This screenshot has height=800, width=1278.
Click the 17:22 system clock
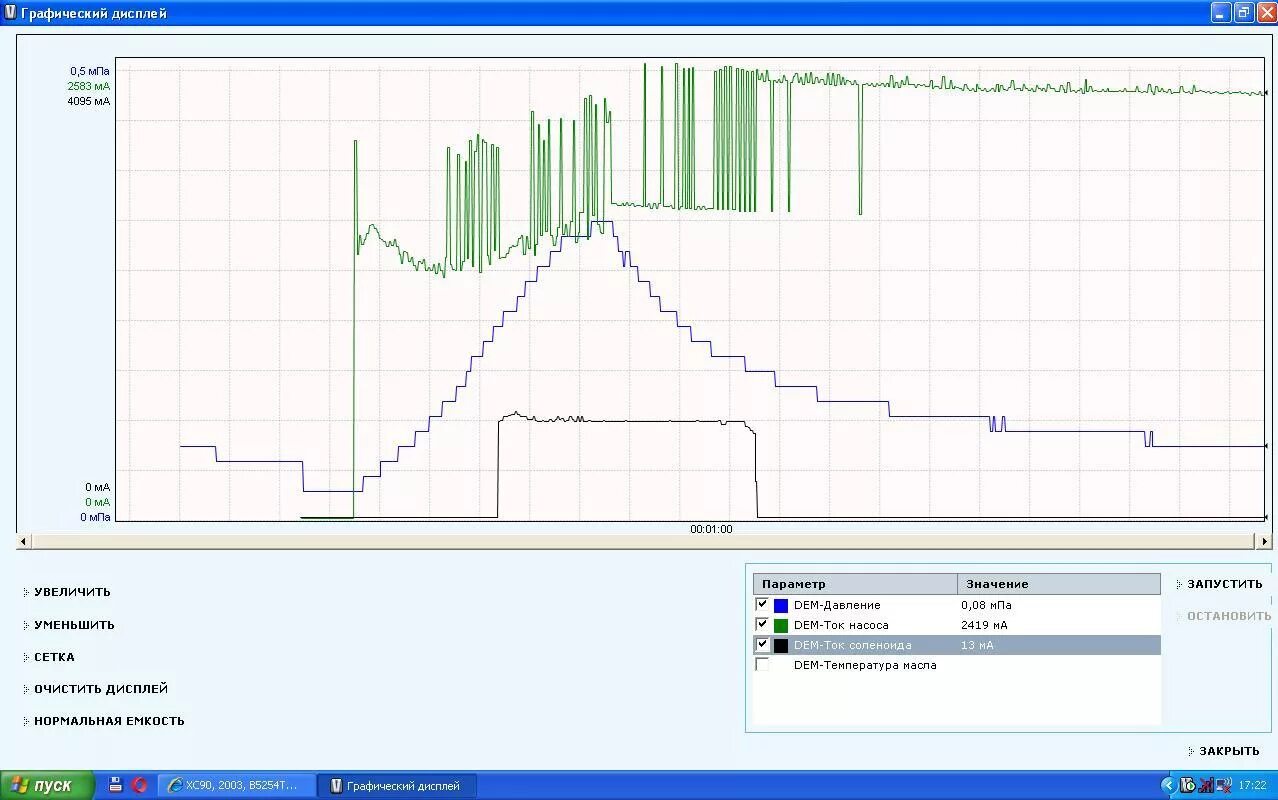coord(1252,786)
